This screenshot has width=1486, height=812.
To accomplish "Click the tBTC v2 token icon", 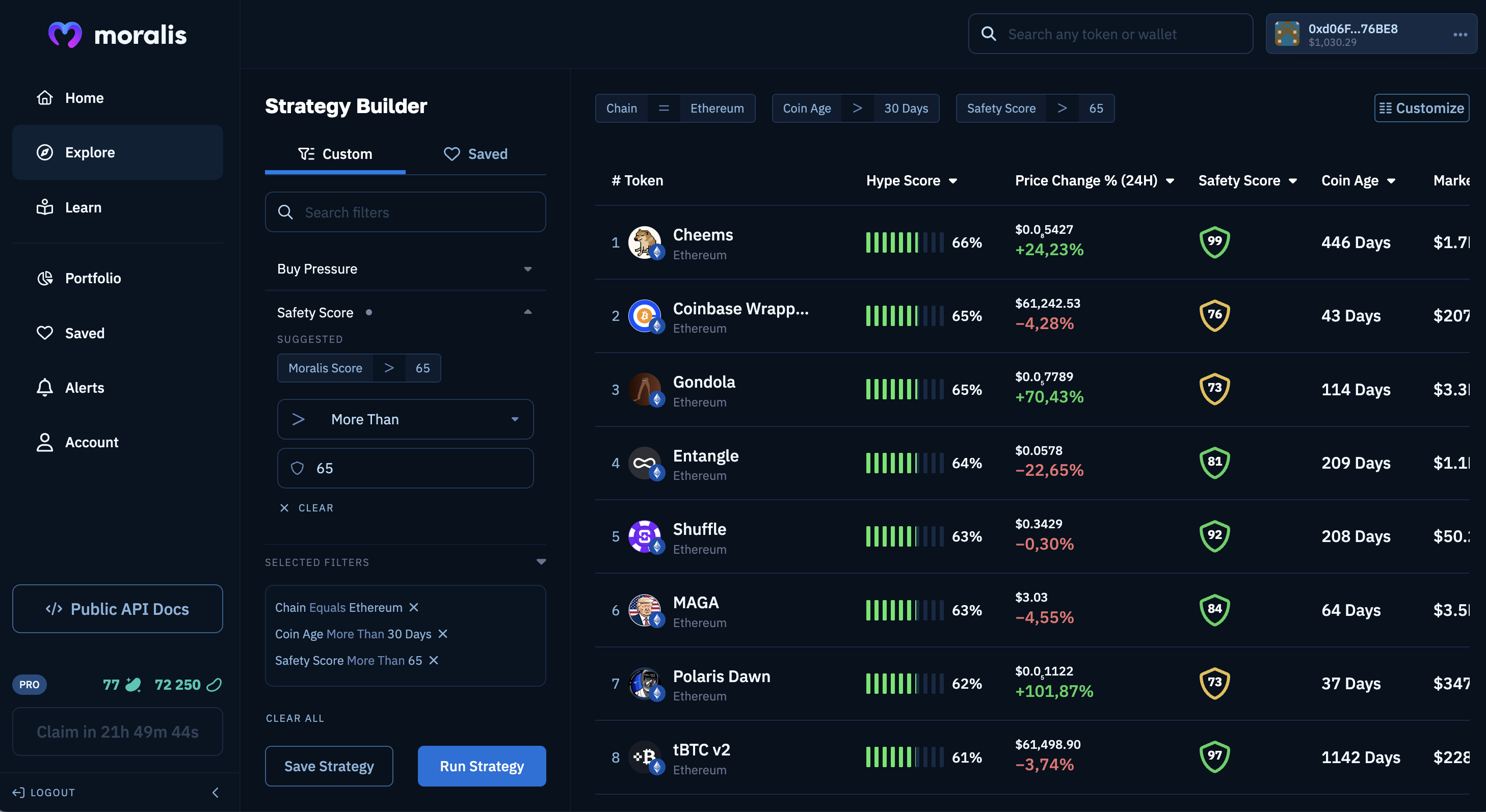I will pos(645,757).
